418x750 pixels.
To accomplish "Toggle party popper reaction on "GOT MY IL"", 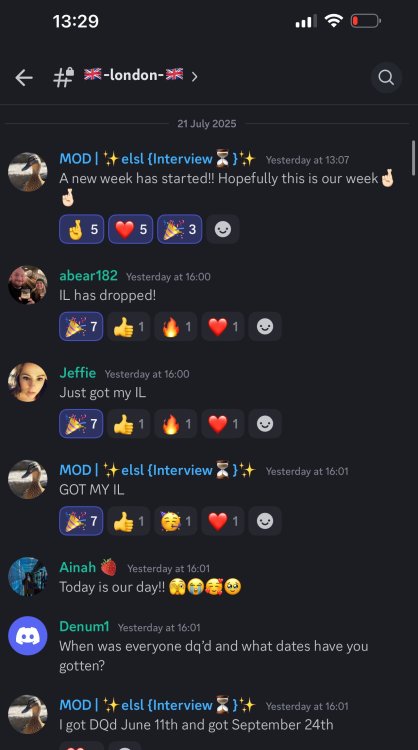I will (x=81, y=521).
